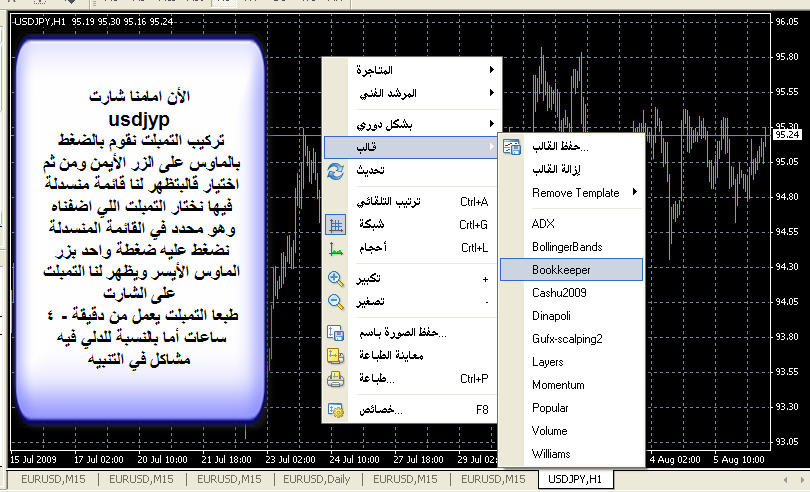This screenshot has width=810, height=492.
Task: Click the Properties icon next to F8
Action: point(336,410)
